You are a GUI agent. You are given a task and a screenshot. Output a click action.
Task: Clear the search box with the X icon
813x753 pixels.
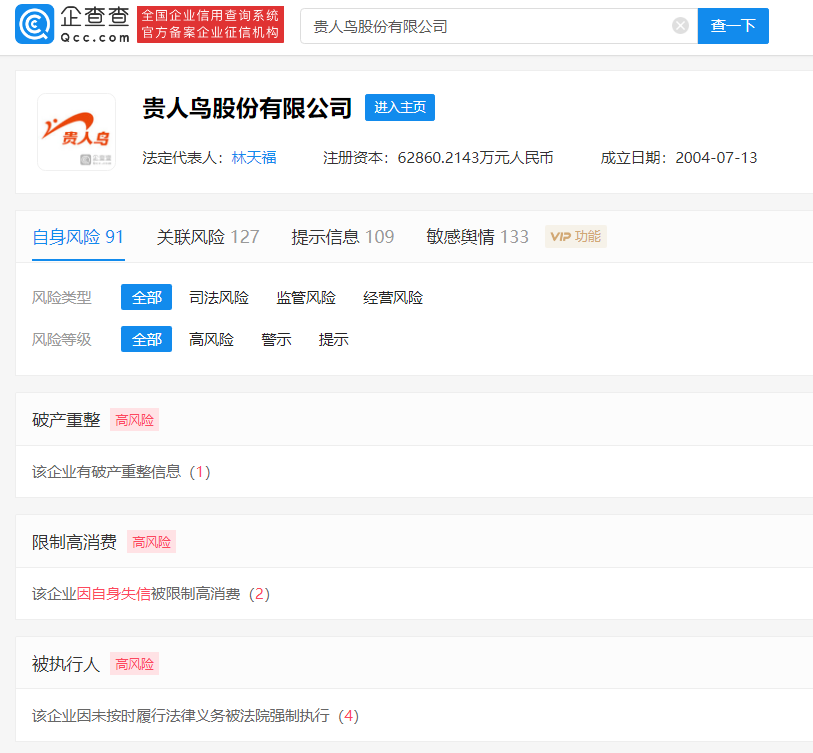680,25
